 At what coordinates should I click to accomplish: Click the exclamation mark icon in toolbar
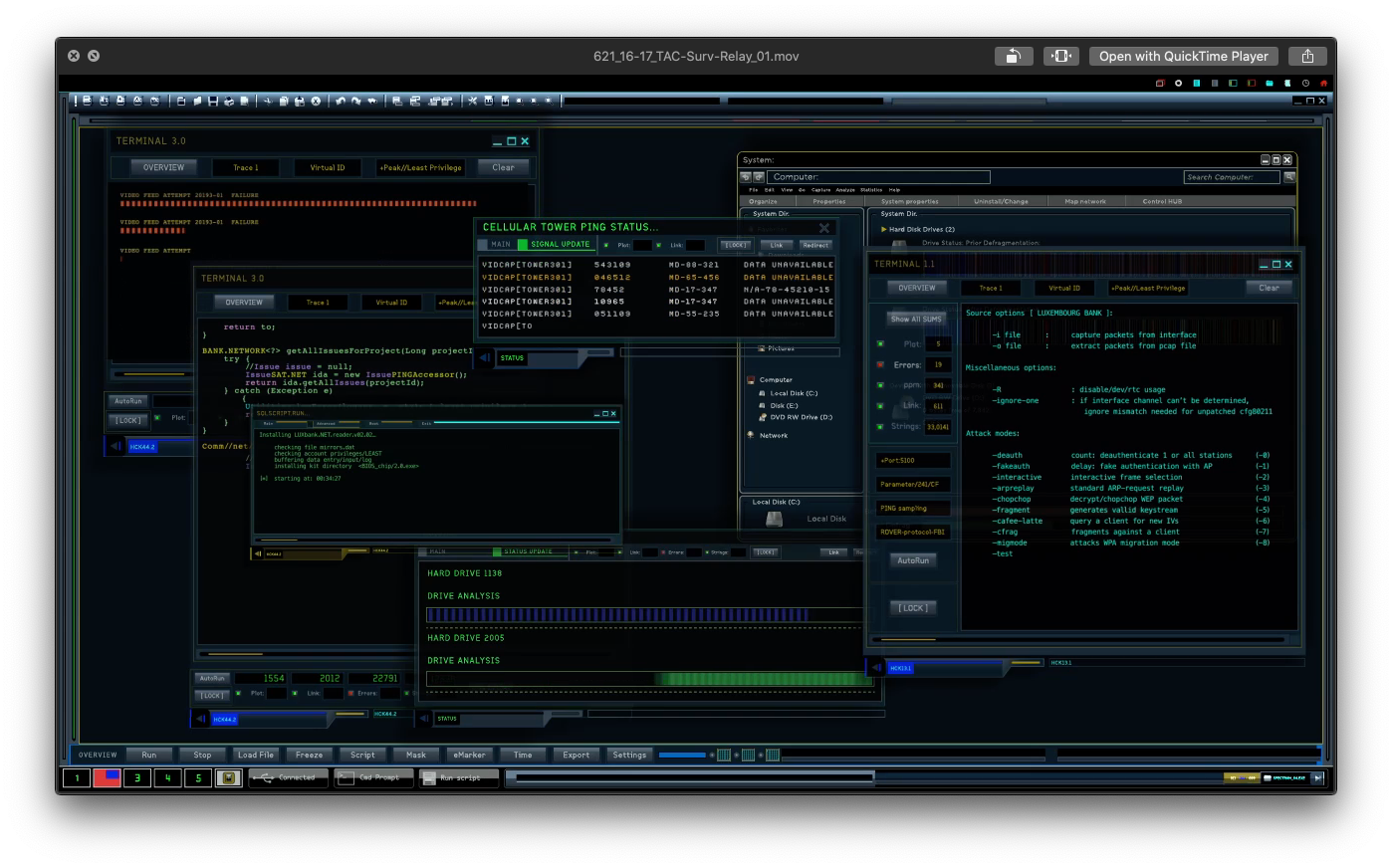point(75,101)
